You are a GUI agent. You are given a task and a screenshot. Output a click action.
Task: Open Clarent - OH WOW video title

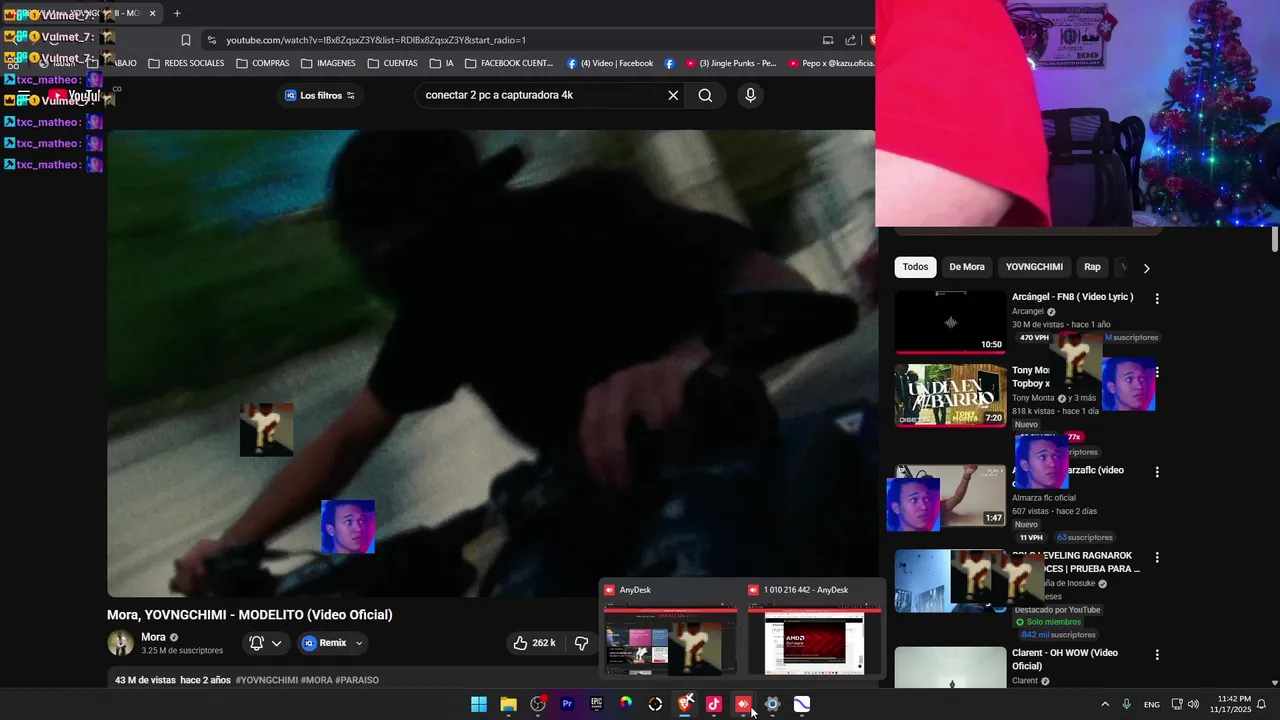(x=1064, y=659)
